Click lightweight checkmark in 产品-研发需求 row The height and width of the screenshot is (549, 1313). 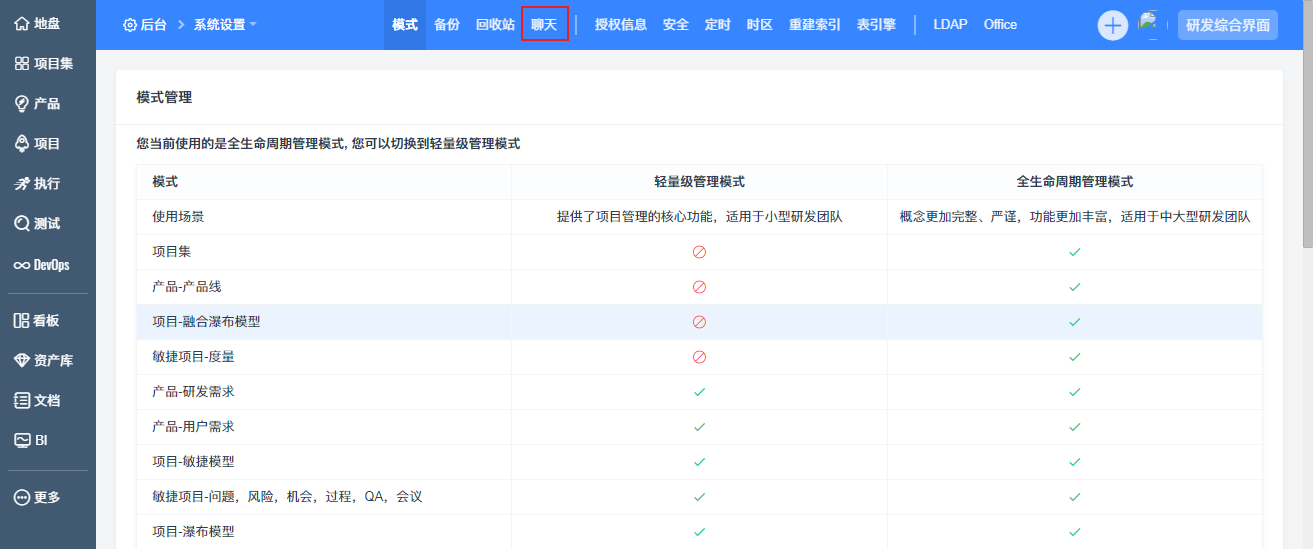tap(699, 392)
